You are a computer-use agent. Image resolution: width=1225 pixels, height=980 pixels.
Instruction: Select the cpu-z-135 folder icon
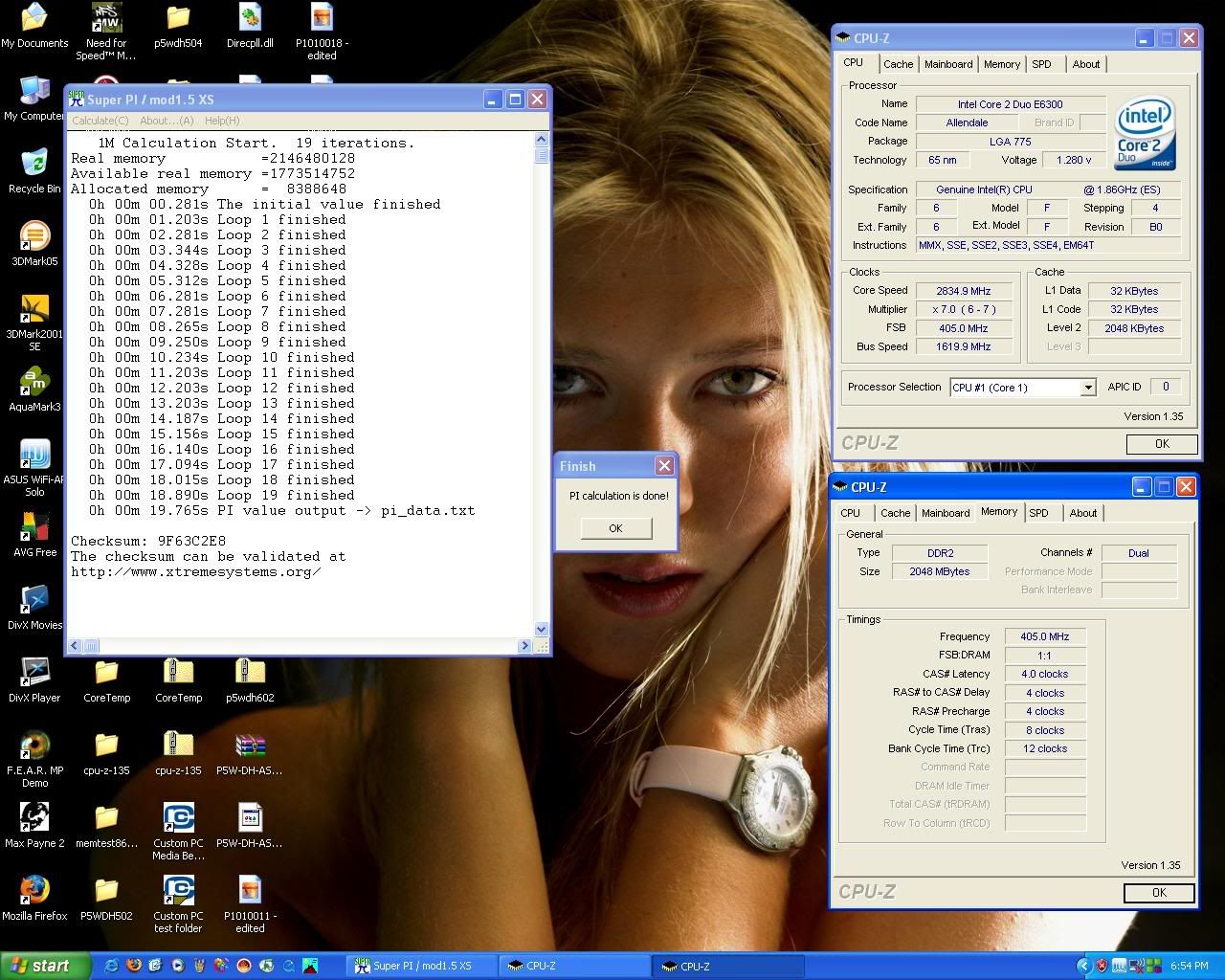click(x=106, y=752)
